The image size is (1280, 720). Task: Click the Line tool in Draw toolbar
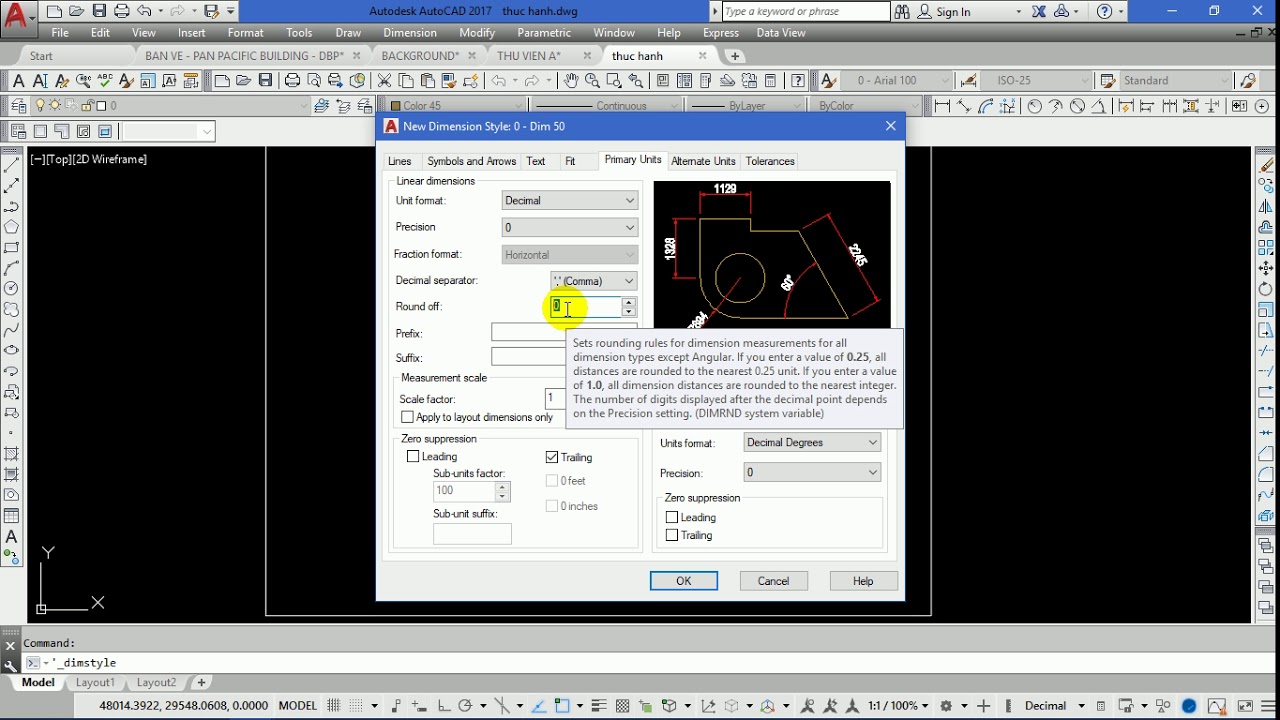(12, 165)
